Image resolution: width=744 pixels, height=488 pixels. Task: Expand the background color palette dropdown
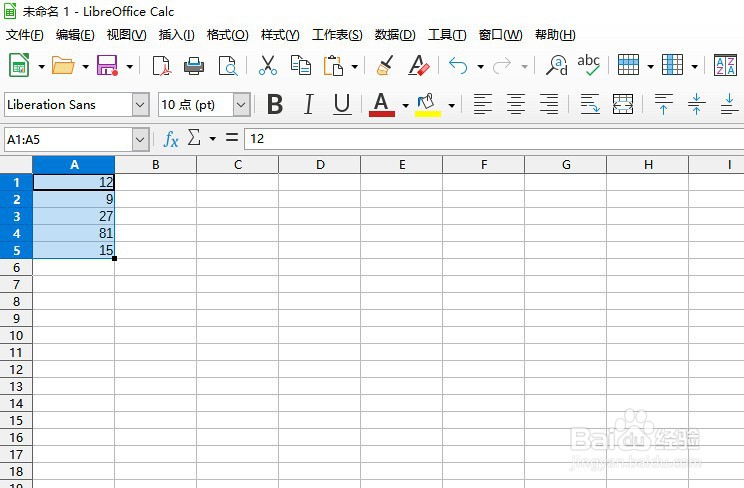451,105
